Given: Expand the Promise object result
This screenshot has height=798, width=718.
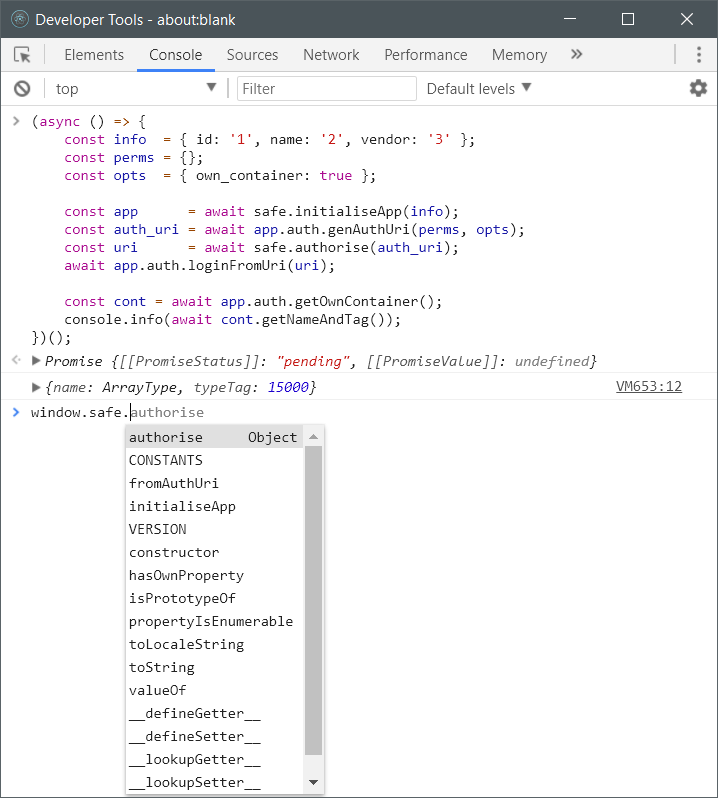Looking at the screenshot, I should (37, 361).
